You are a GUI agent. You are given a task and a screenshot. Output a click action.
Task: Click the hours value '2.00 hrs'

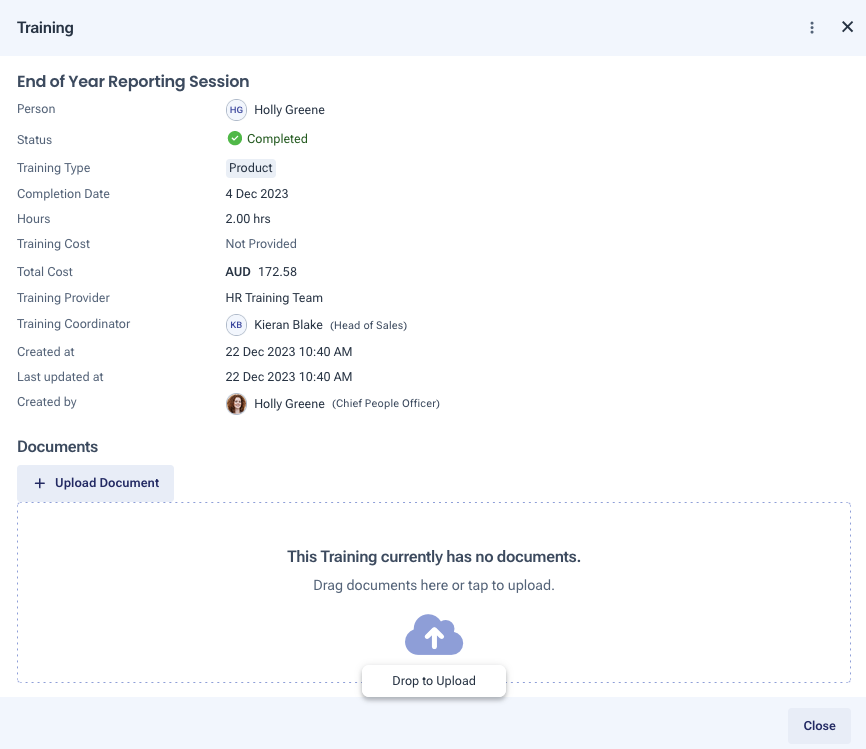point(248,219)
